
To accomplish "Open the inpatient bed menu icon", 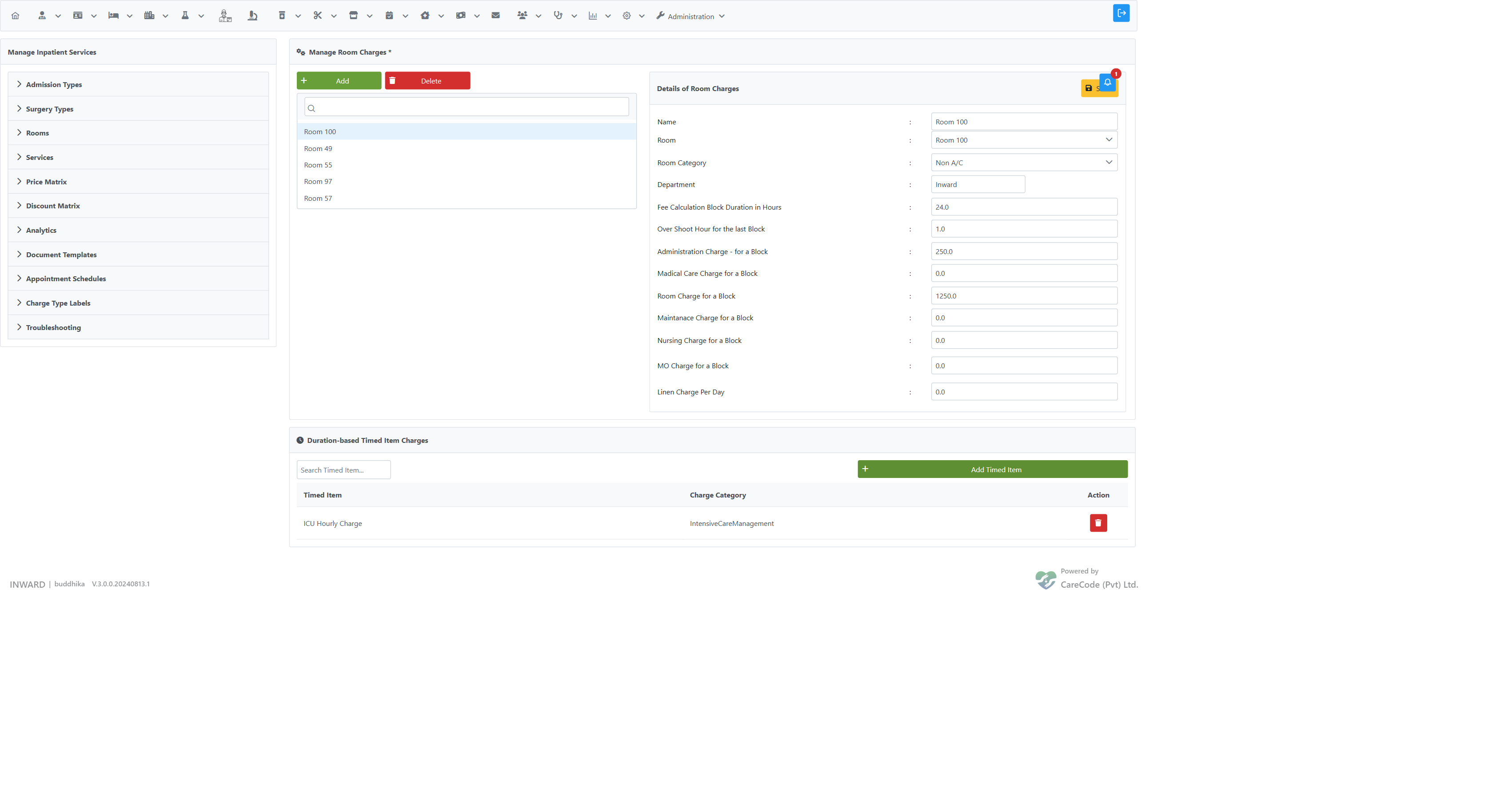I will (113, 16).
